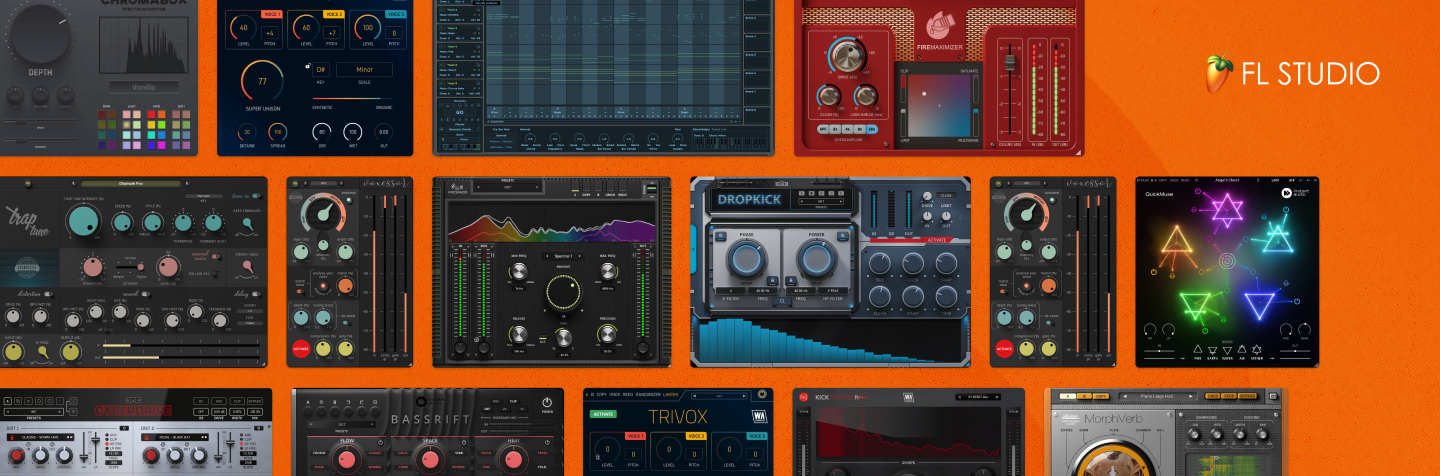This screenshot has width=1440, height=476.
Task: Select Voice 3 tab with level 100
Action: tap(395, 15)
